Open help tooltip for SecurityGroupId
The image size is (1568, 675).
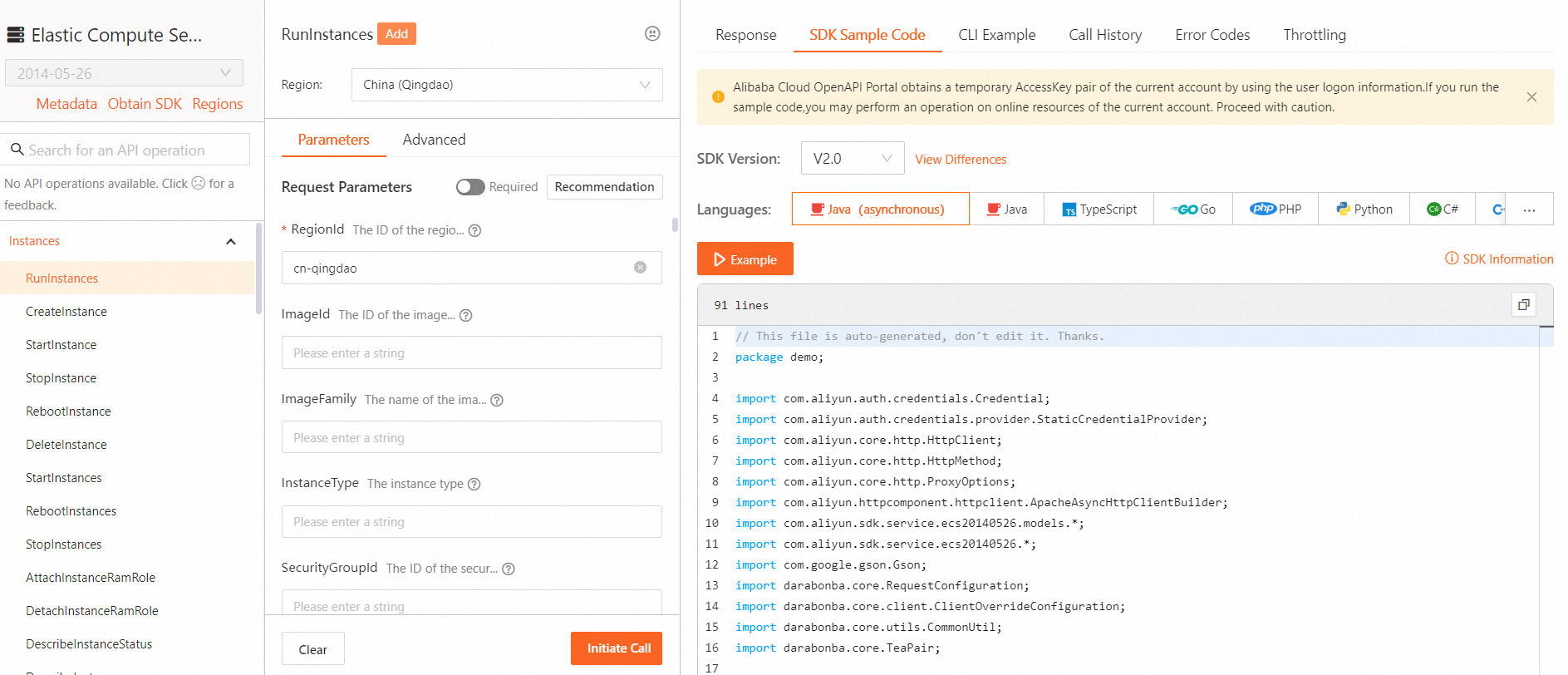(x=509, y=569)
